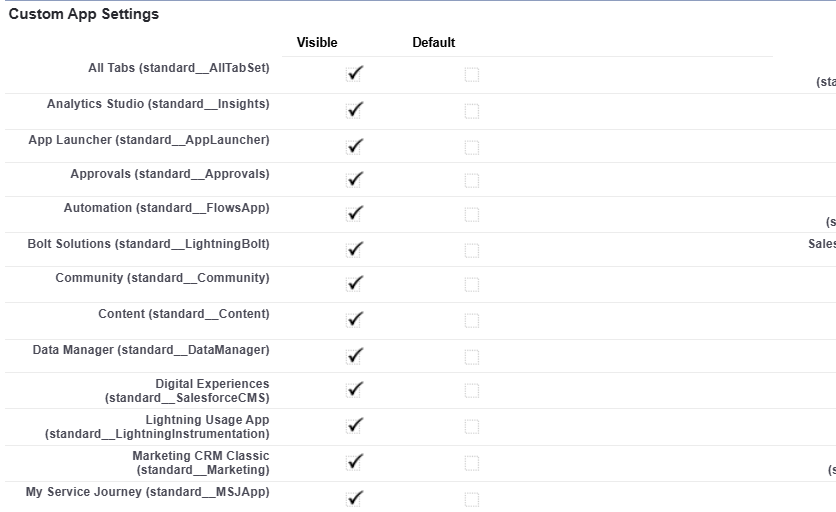Uncheck Data Manager Visible checkbox
Image resolution: width=836 pixels, height=512 pixels.
[x=353, y=357]
